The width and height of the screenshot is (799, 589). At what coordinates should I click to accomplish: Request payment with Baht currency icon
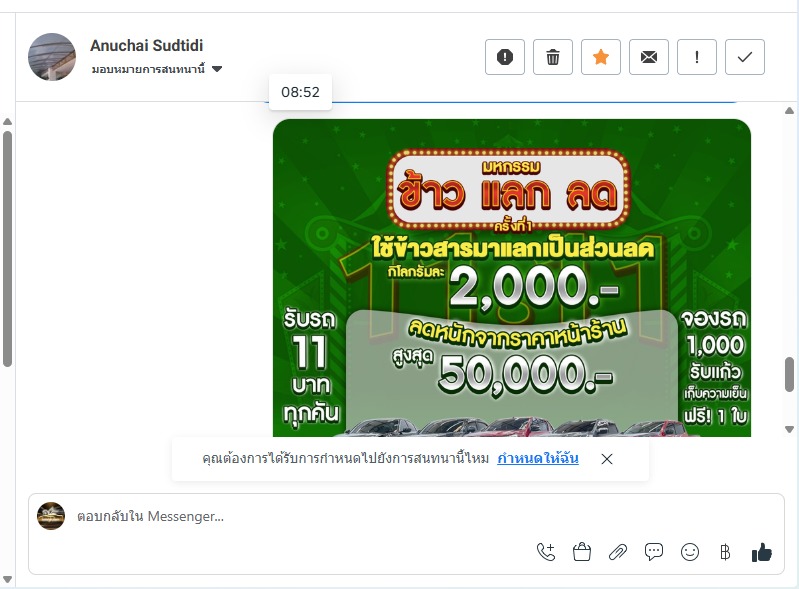tap(725, 552)
